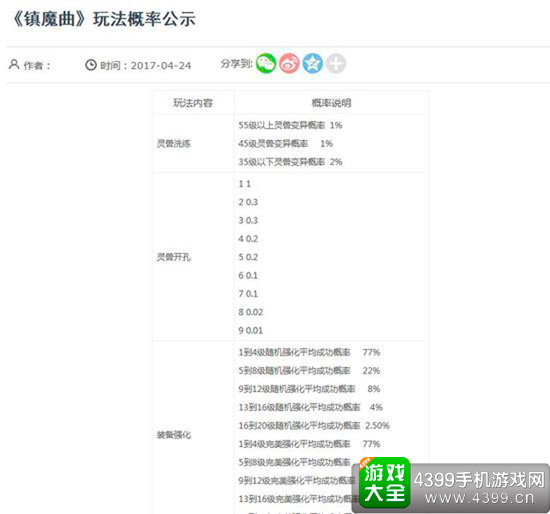Click 9到12级完美强化平均成功概率 line
The width and height of the screenshot is (550, 514).
pyautogui.click(x=297, y=480)
